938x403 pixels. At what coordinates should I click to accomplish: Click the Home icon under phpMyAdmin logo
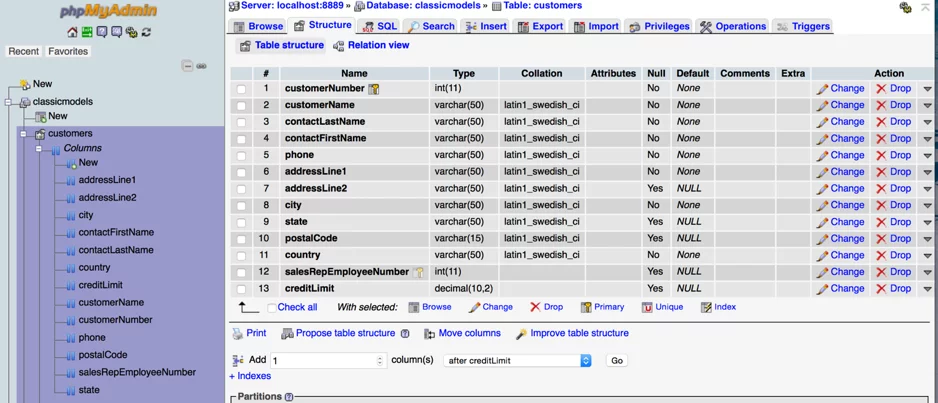click(72, 32)
